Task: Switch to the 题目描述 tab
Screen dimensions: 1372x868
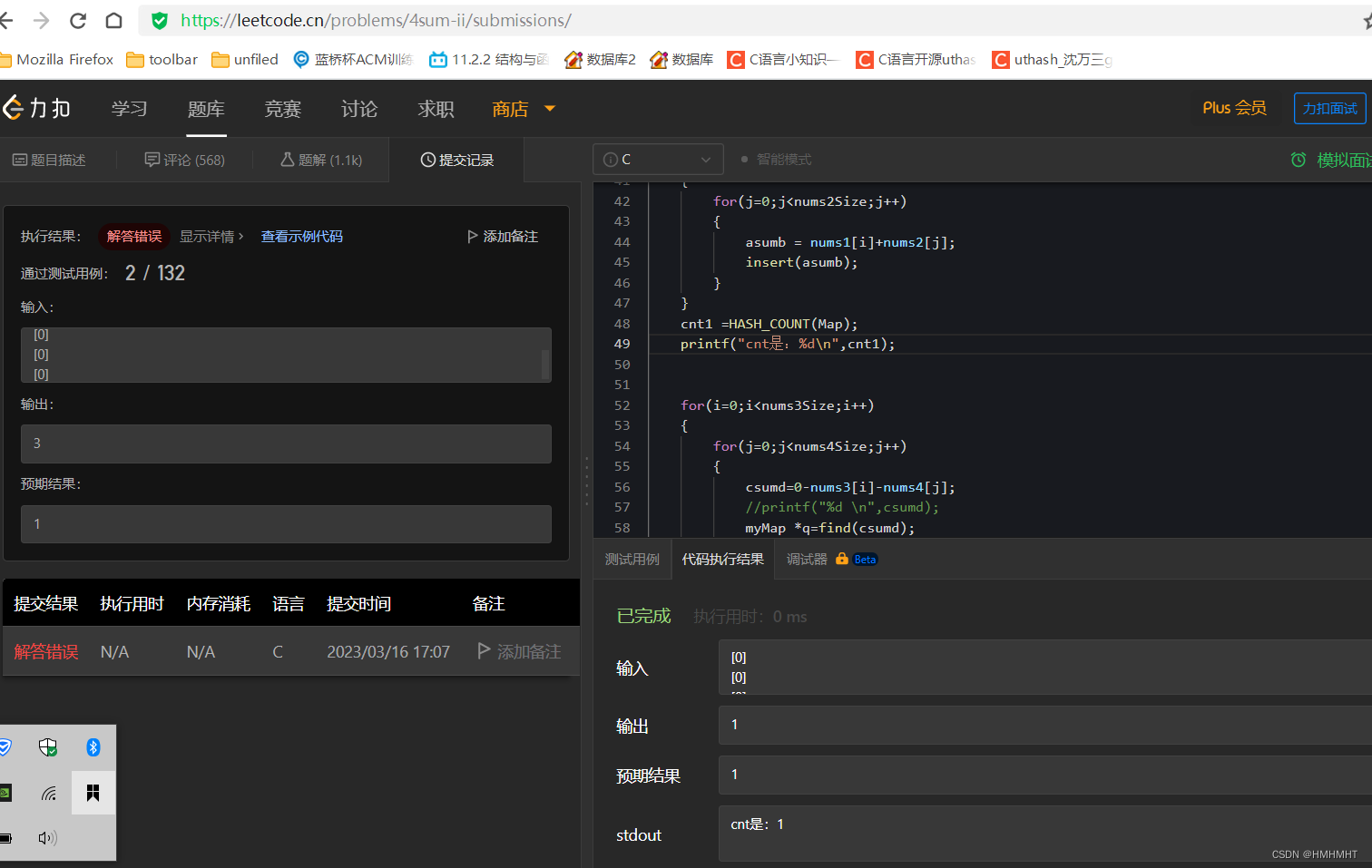Action: (49, 161)
